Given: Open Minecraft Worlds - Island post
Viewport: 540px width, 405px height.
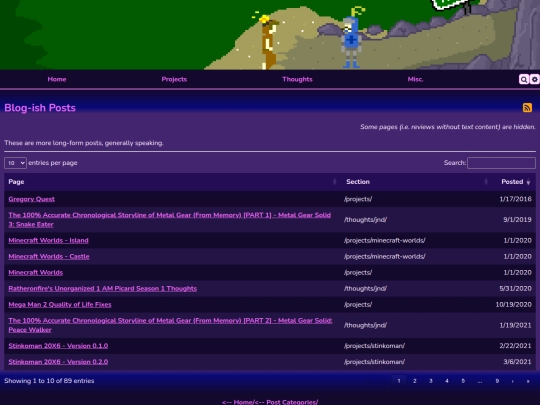Looking at the screenshot, I should (x=48, y=240).
